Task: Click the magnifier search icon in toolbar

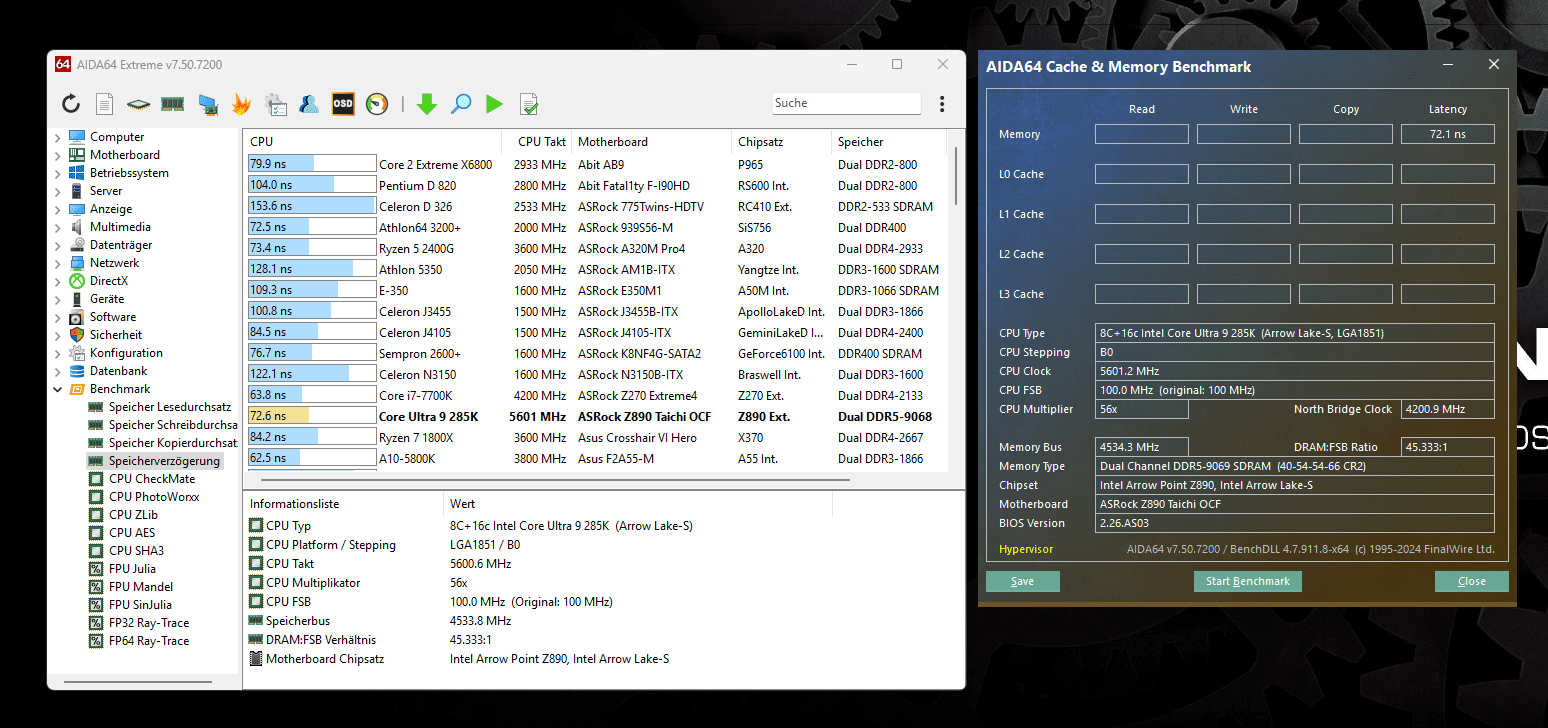Action: click(x=461, y=103)
